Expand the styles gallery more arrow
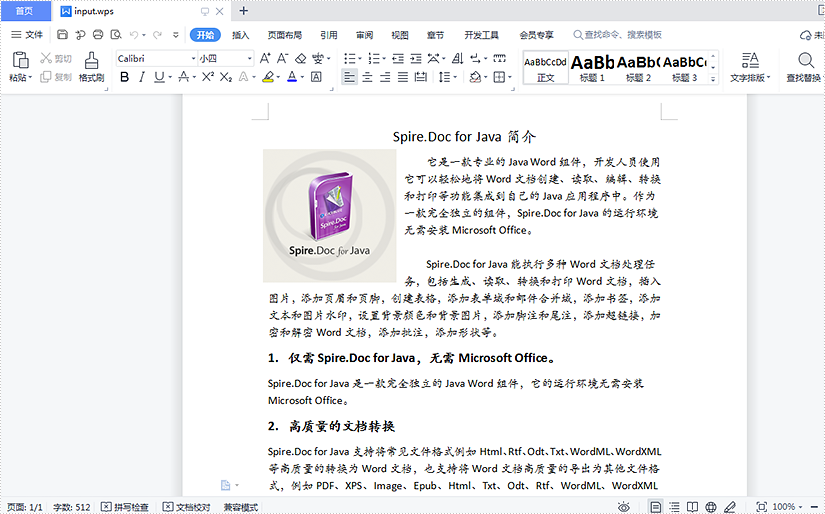825x514 pixels. (x=713, y=78)
